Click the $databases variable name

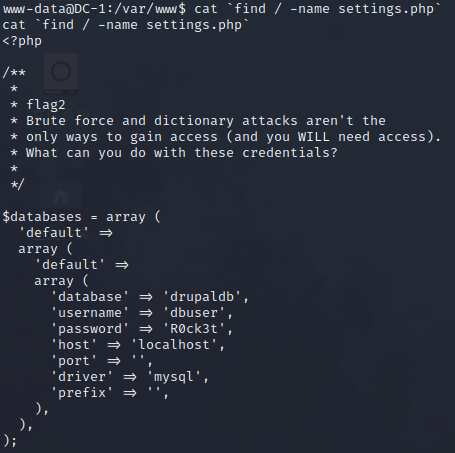pyautogui.click(x=42, y=217)
